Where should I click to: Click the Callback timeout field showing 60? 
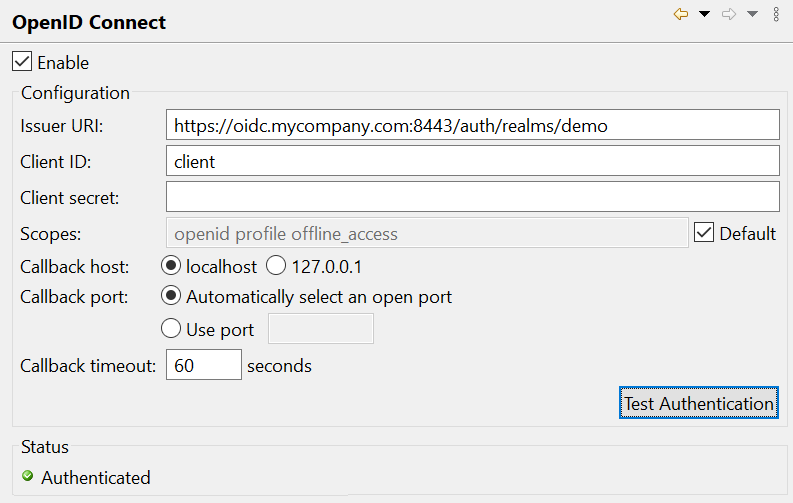pos(204,364)
